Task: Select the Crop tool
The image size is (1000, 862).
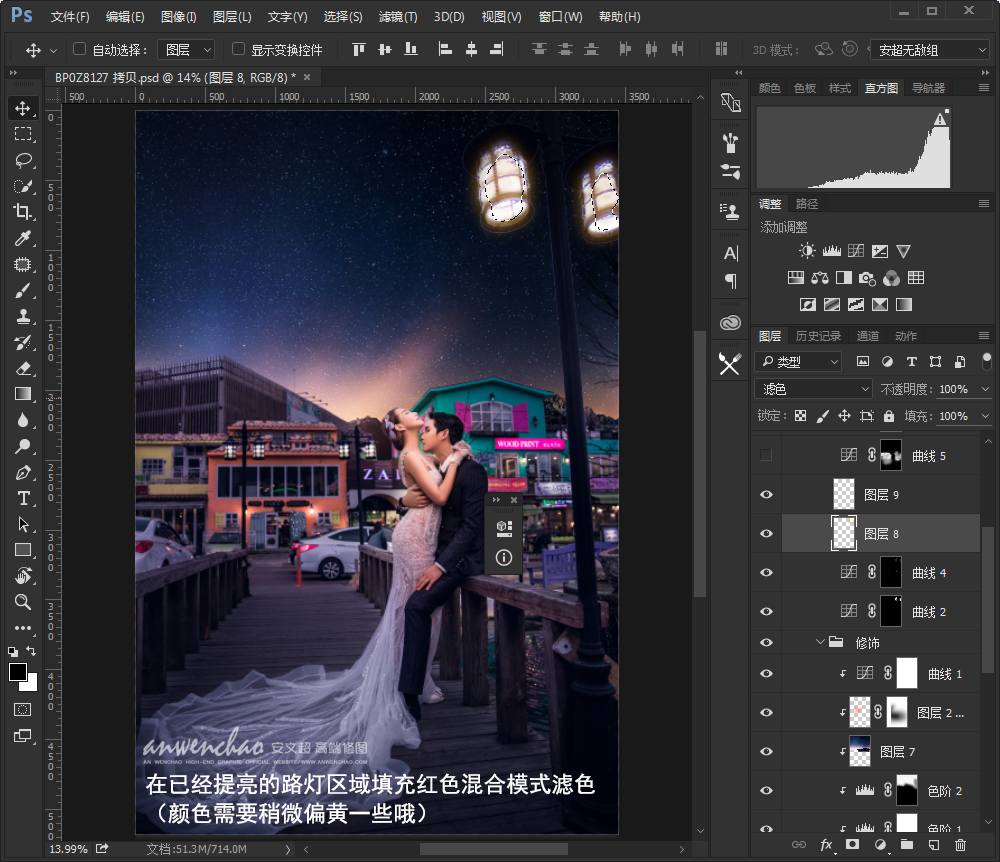Action: (23, 212)
